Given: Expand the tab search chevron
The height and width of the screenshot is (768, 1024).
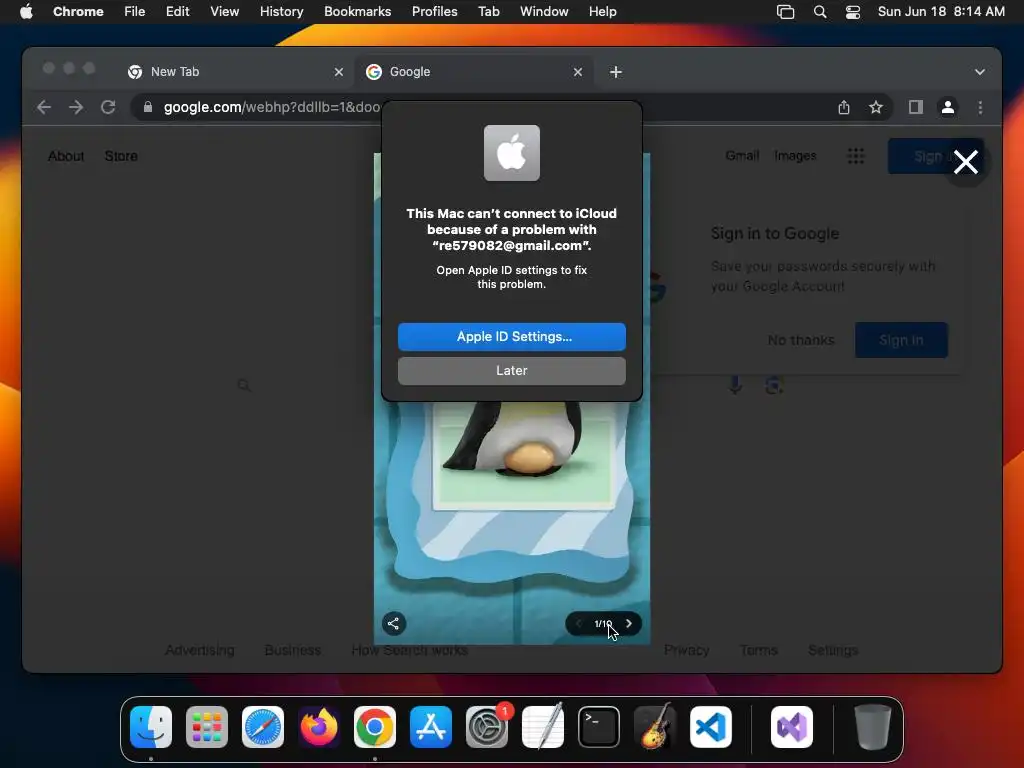Looking at the screenshot, I should (980, 72).
